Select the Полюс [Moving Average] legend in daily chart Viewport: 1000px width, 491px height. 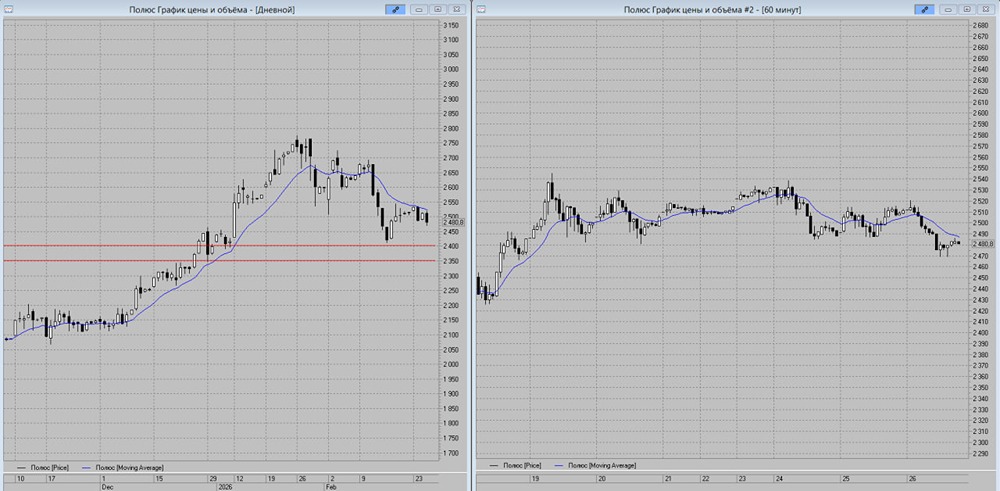[124, 467]
